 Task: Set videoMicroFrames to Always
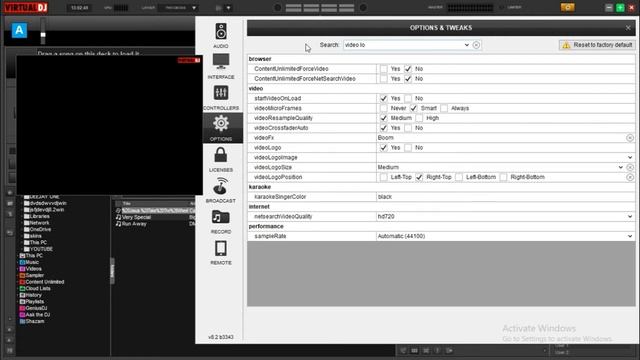tap(444, 108)
